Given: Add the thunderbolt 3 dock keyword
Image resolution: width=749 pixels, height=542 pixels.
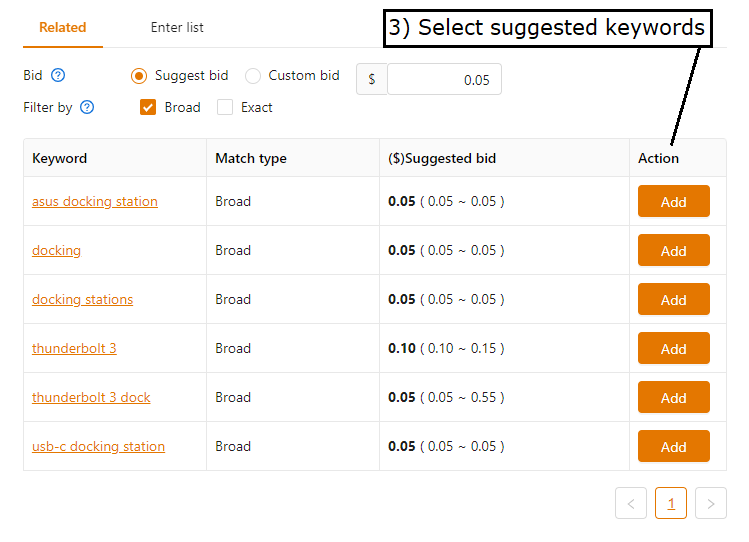Looking at the screenshot, I should click(x=674, y=397).
